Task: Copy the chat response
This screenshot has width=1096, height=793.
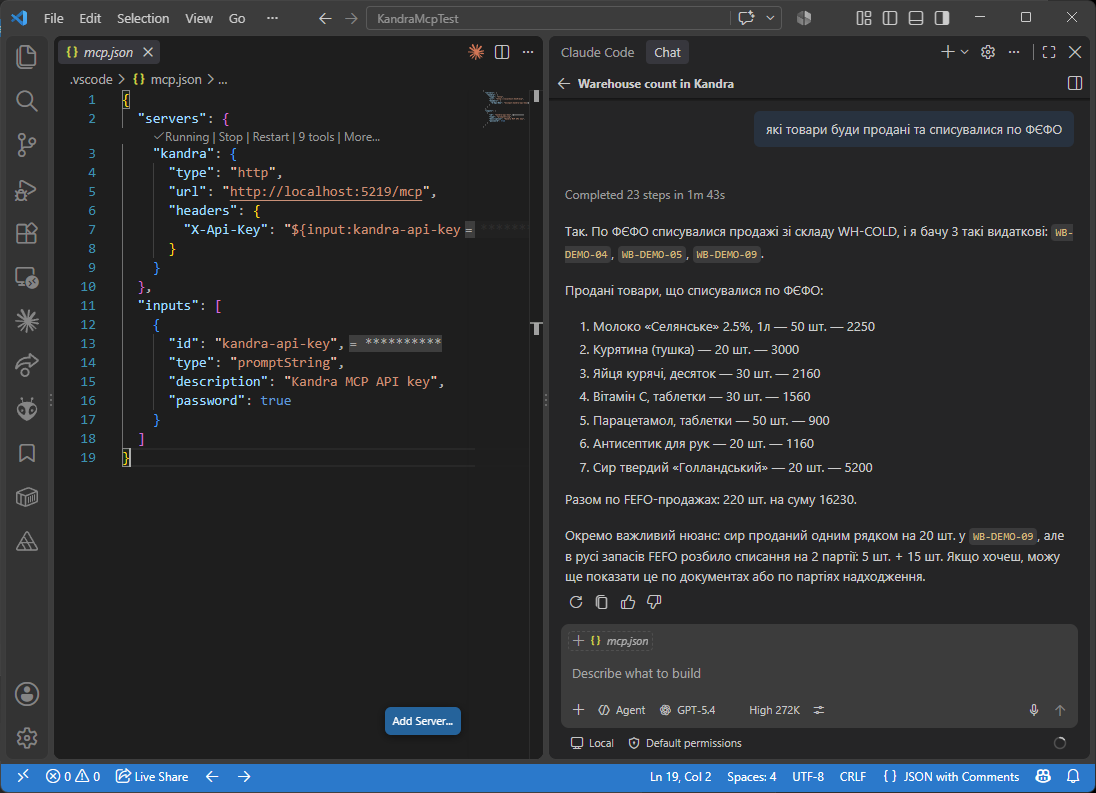Action: point(601,602)
